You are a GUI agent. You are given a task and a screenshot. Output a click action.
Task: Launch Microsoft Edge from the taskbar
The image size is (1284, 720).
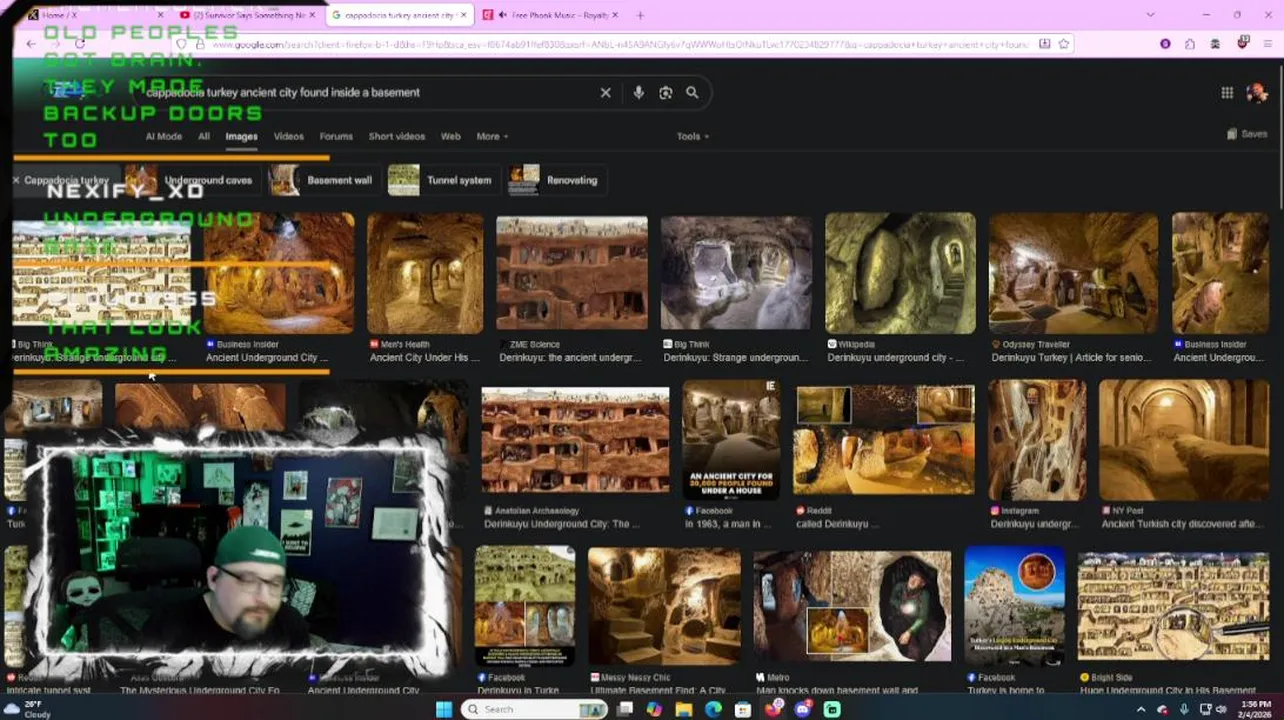point(713,709)
